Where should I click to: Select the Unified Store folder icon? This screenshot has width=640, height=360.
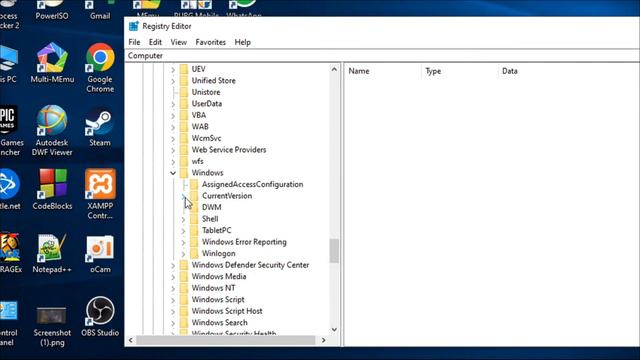pos(184,80)
